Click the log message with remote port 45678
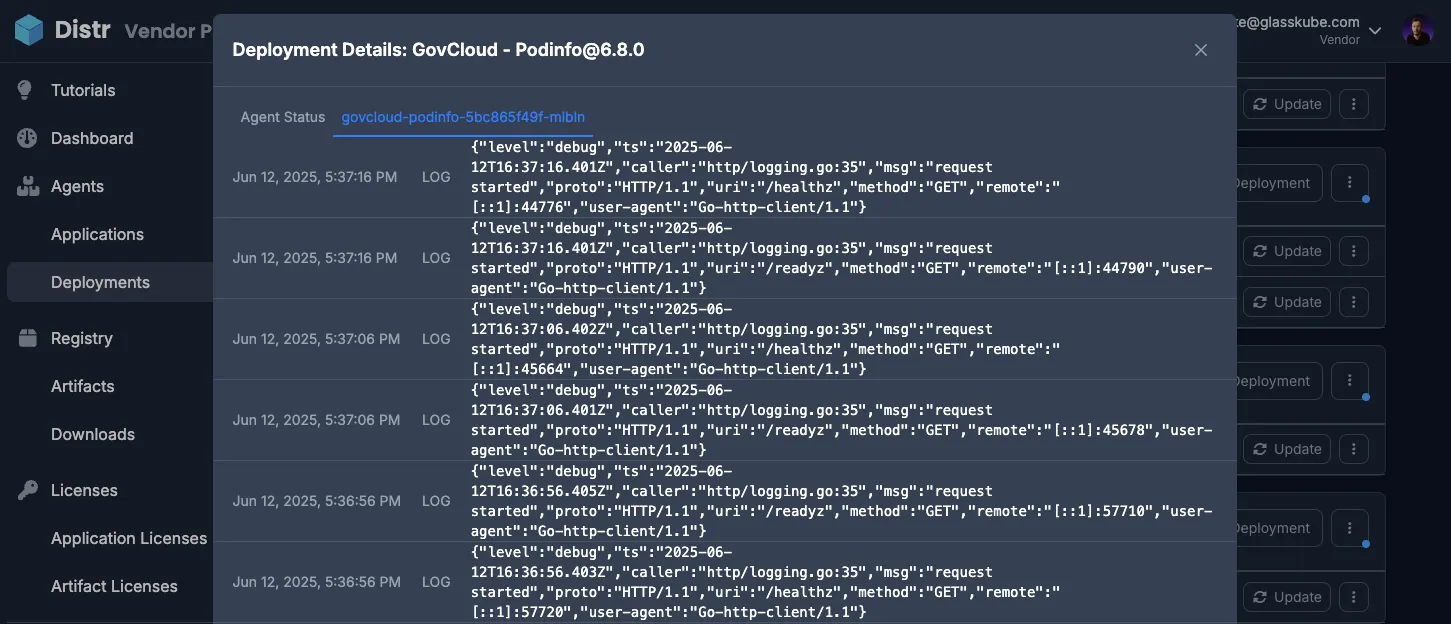The width and height of the screenshot is (1451, 624). click(841, 420)
